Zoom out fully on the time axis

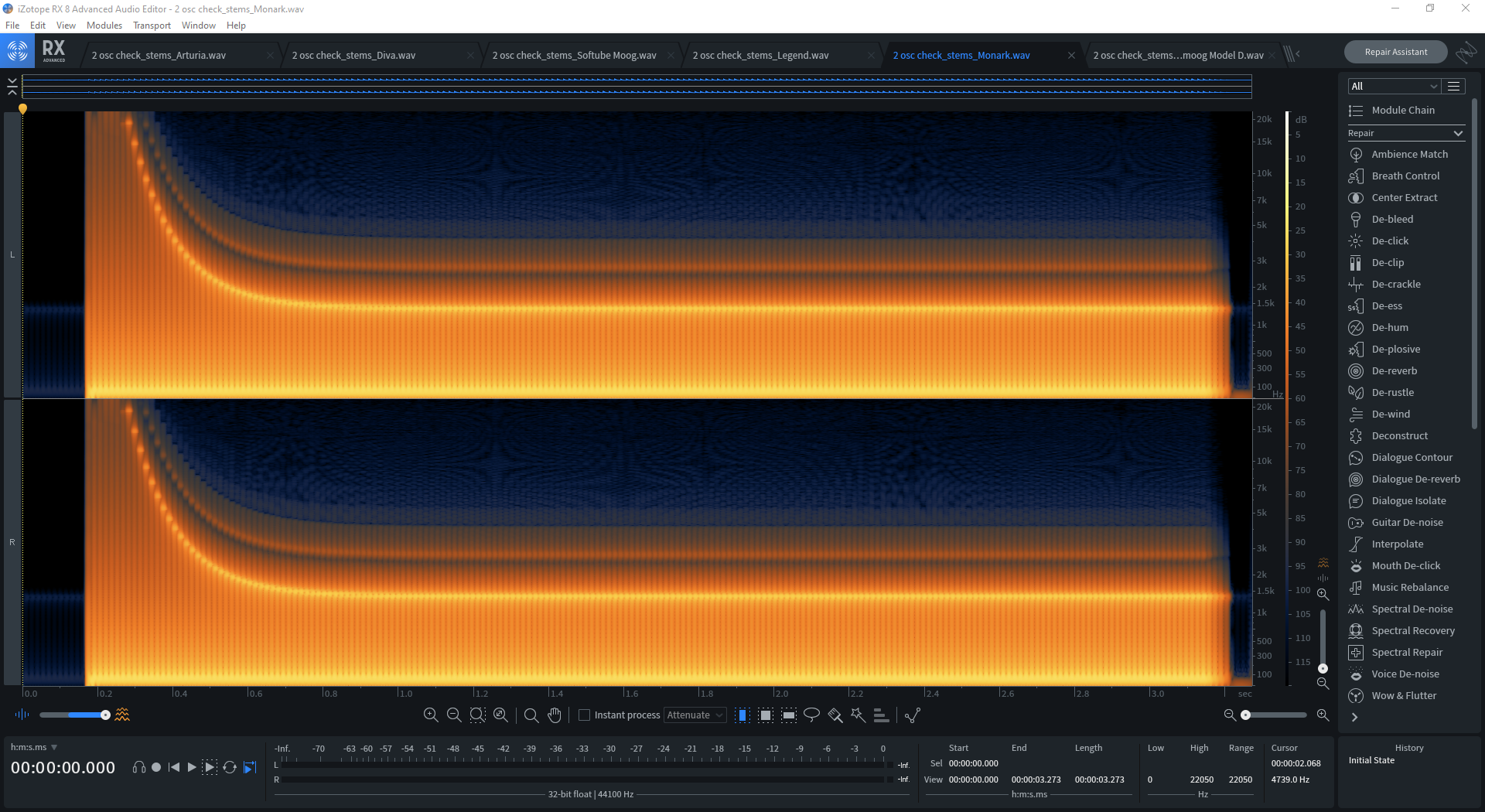pos(500,715)
